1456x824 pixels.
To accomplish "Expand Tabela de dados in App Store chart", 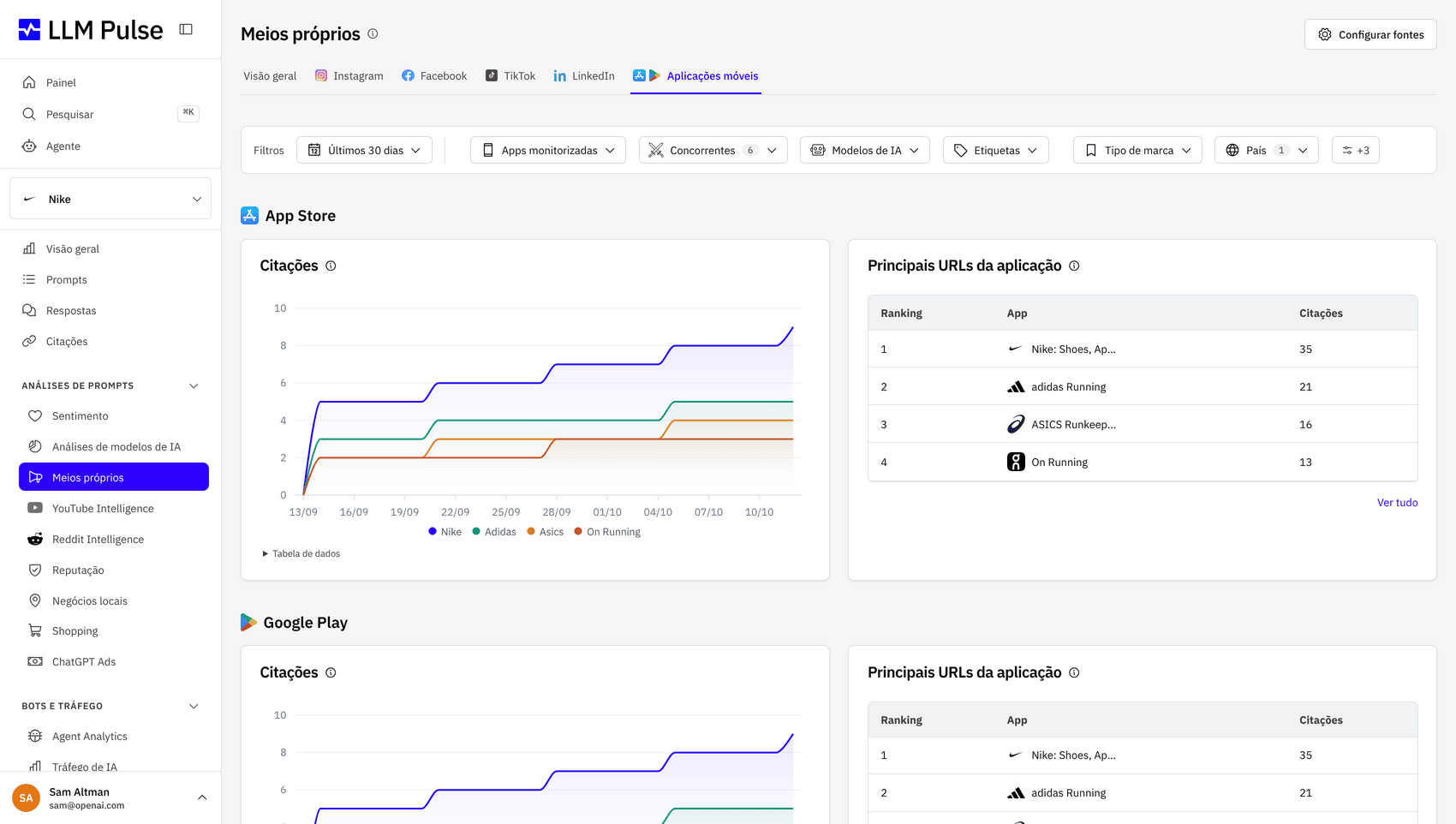I will [x=301, y=553].
